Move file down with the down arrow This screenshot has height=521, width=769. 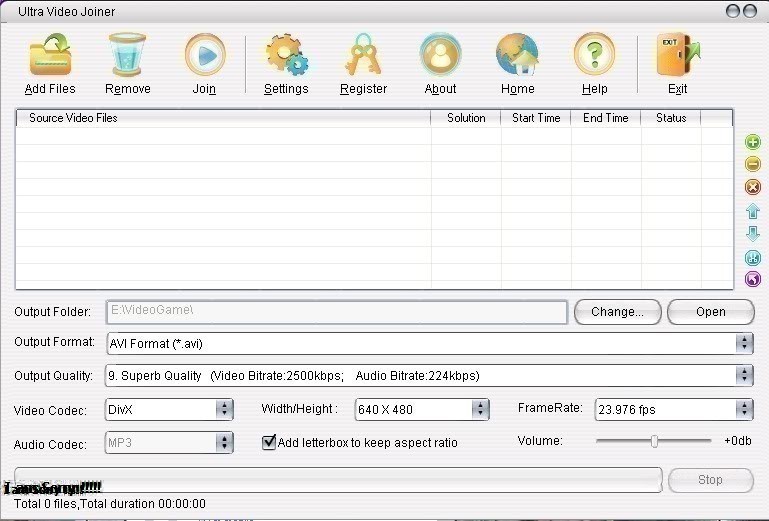[x=753, y=234]
